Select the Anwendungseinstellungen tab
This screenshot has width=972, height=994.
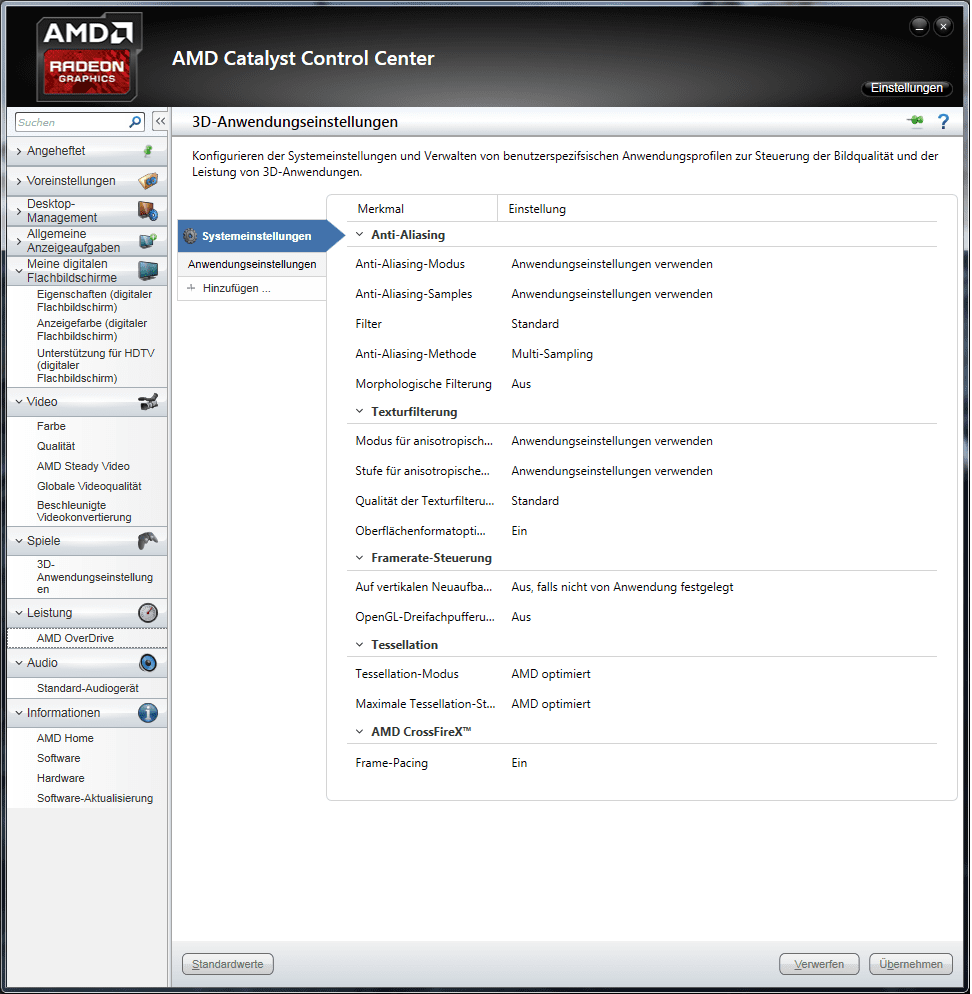pos(252,264)
